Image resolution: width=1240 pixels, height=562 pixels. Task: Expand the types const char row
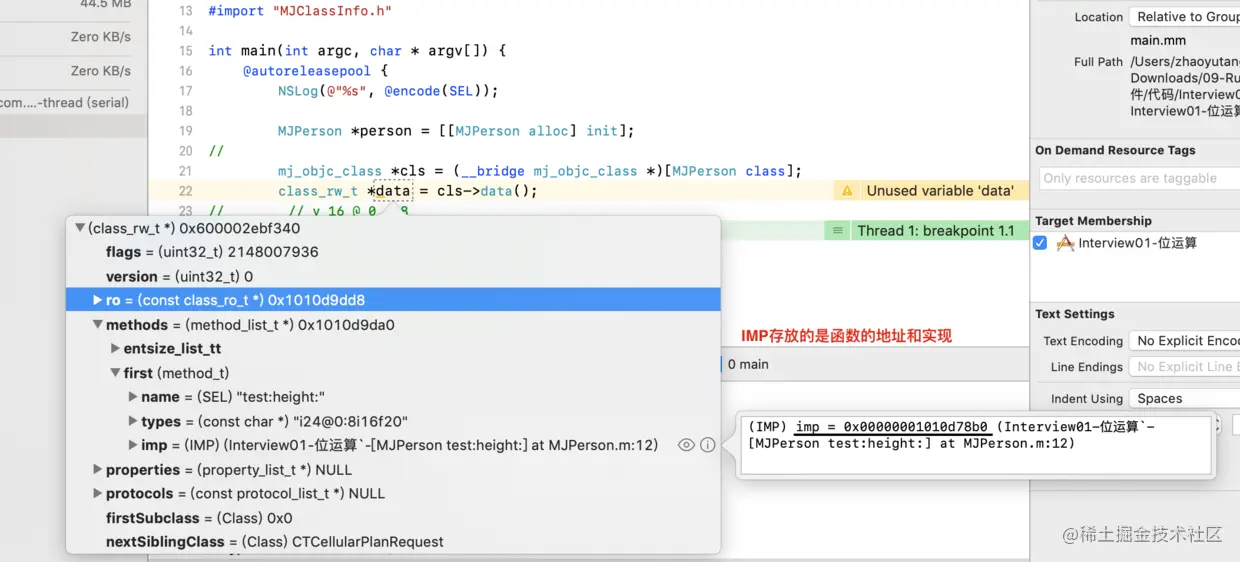134,421
